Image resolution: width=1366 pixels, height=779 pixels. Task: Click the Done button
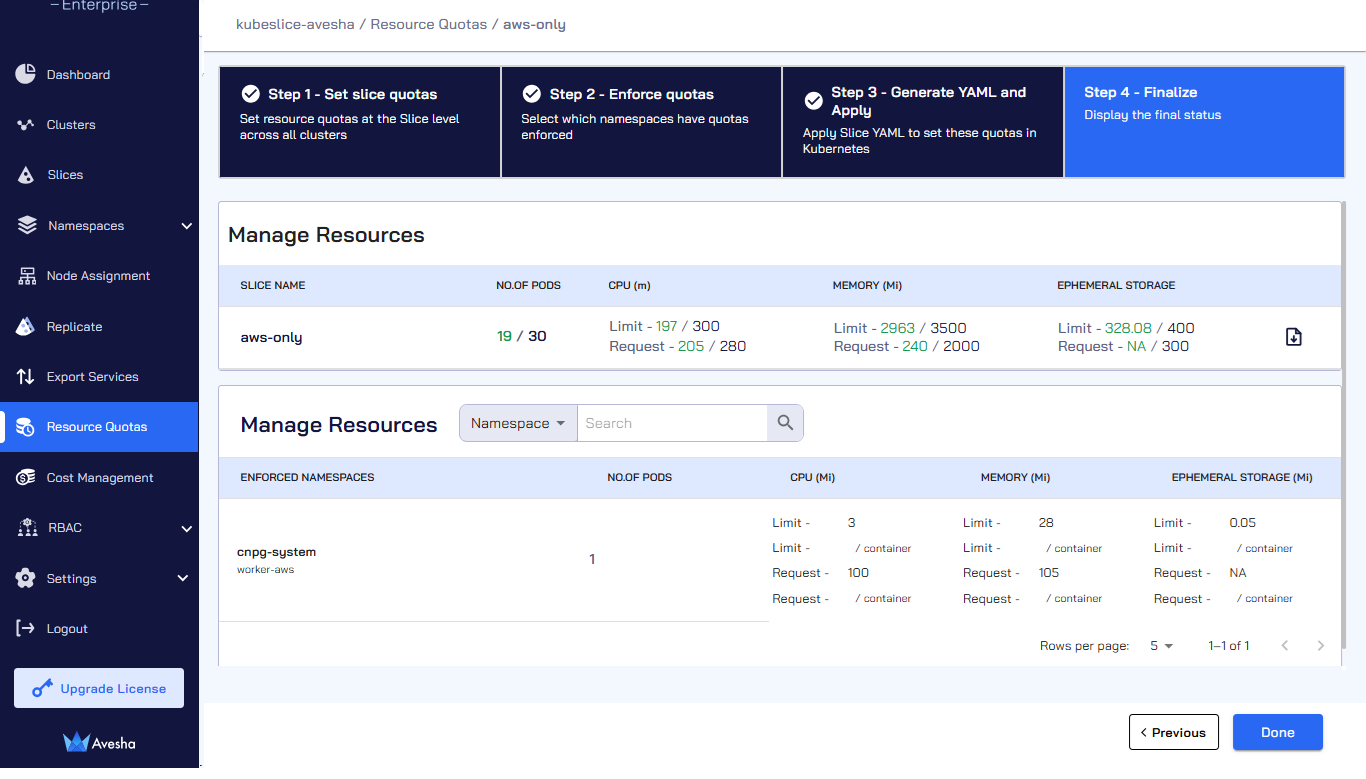point(1278,732)
